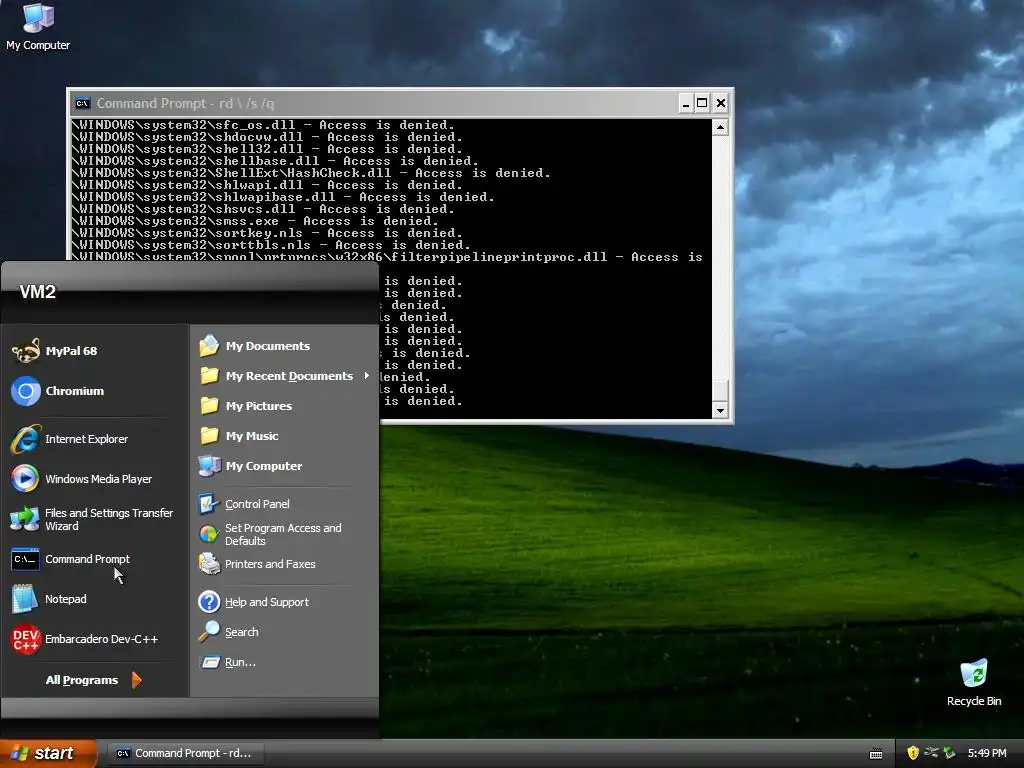Expand My Recent Documents submenu
1024x768 pixels.
(x=285, y=376)
